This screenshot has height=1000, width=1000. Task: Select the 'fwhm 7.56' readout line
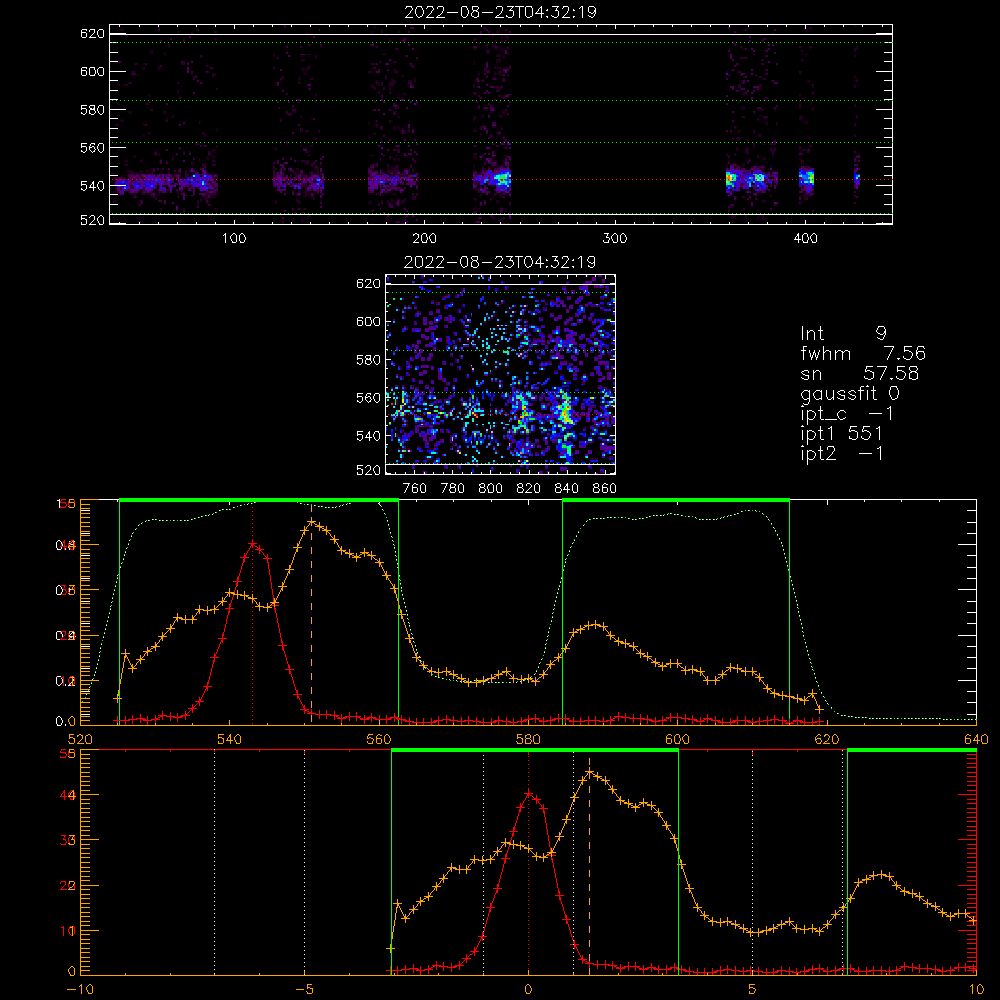pos(863,353)
